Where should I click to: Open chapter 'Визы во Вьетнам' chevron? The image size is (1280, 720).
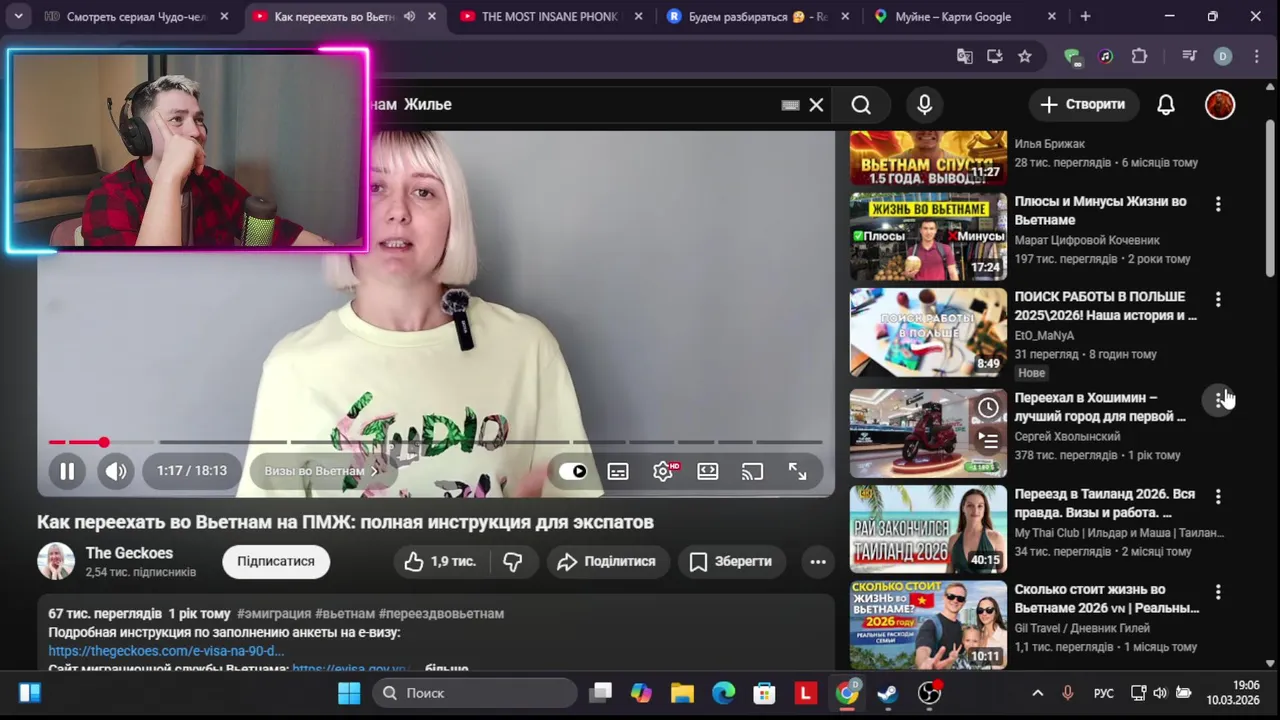pos(375,471)
